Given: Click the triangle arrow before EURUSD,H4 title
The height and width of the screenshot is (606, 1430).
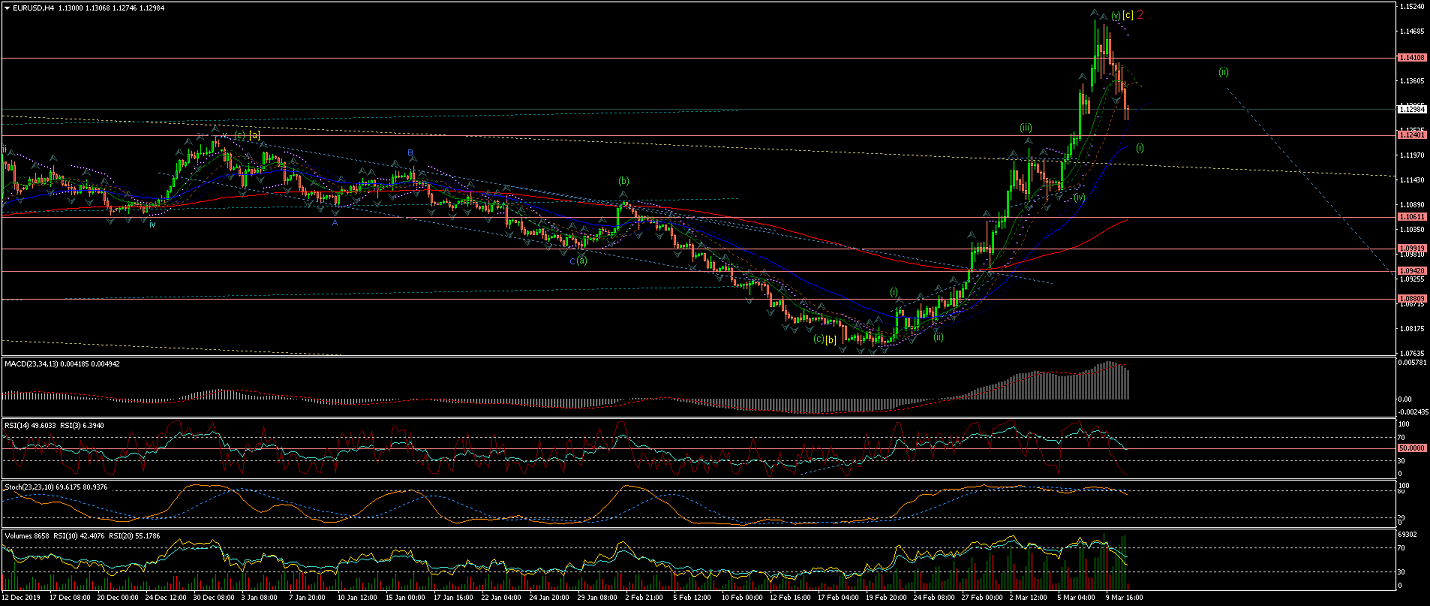Looking at the screenshot, I should (x=7, y=8).
